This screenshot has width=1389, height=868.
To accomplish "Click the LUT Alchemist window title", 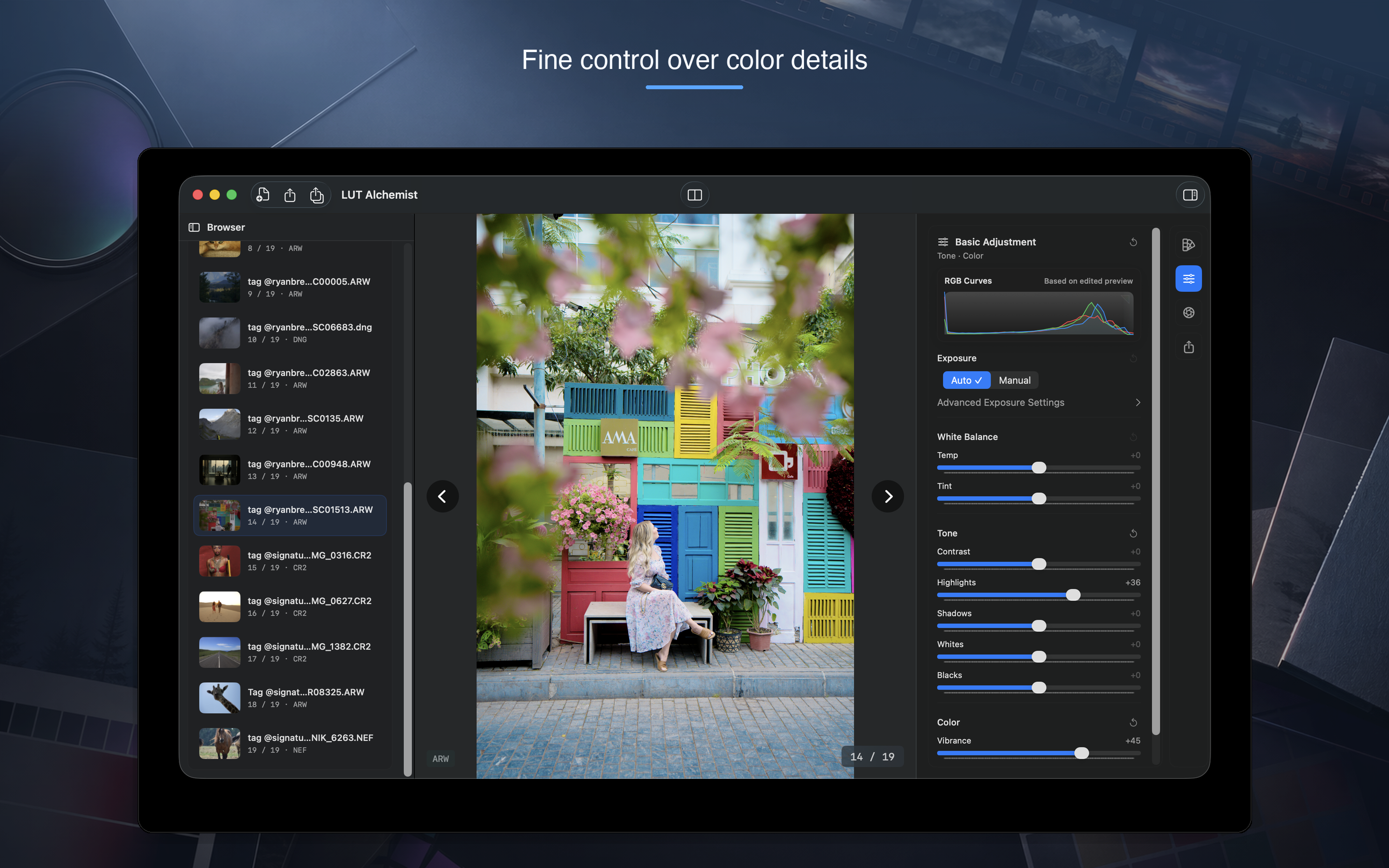I will [x=379, y=195].
